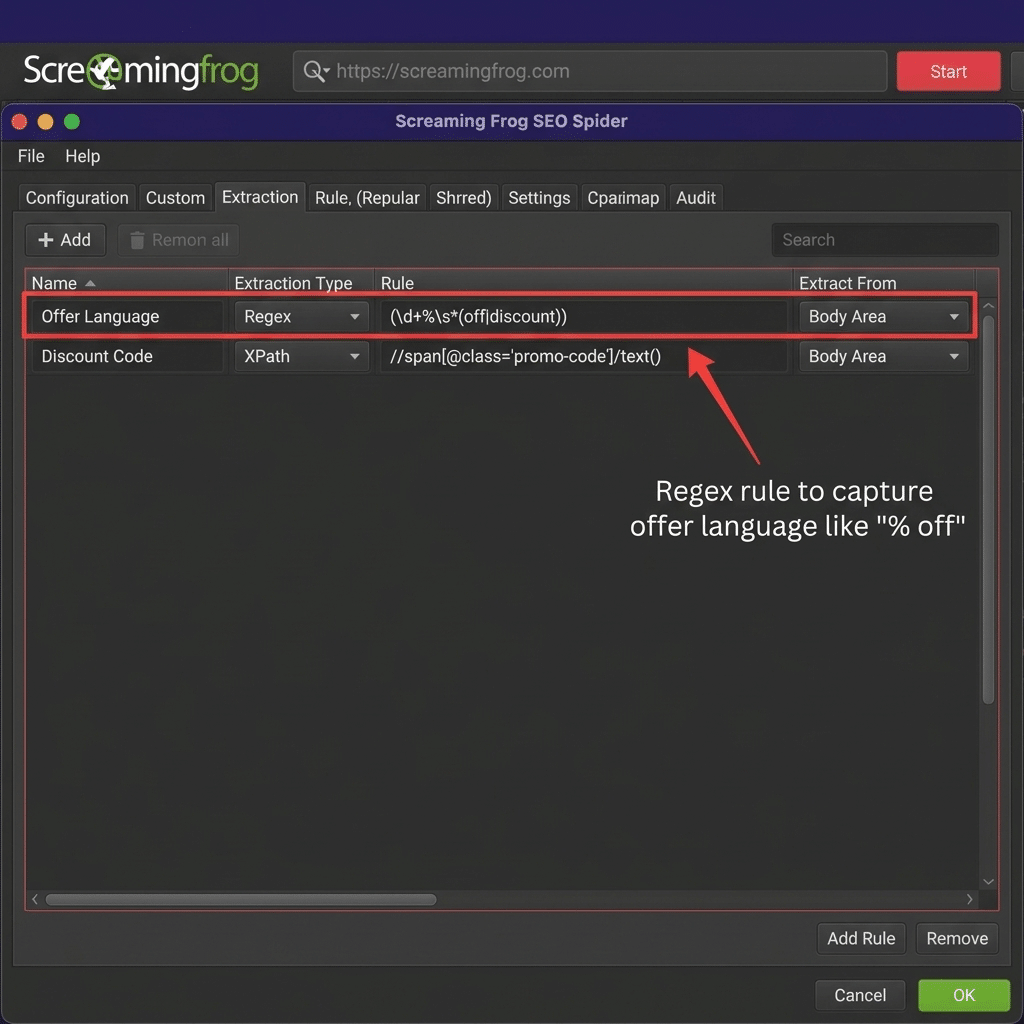Click the Offer Language name field
1024x1024 pixels.
click(x=127, y=317)
